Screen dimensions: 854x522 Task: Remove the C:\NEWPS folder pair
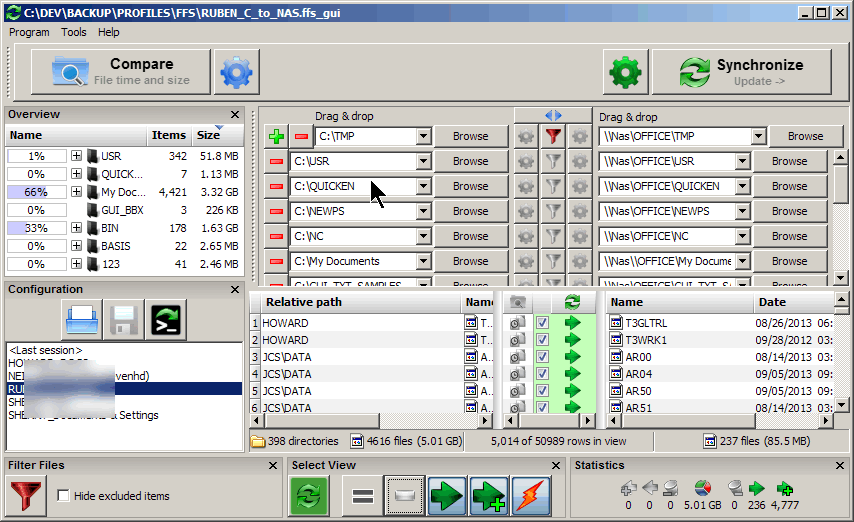276,211
